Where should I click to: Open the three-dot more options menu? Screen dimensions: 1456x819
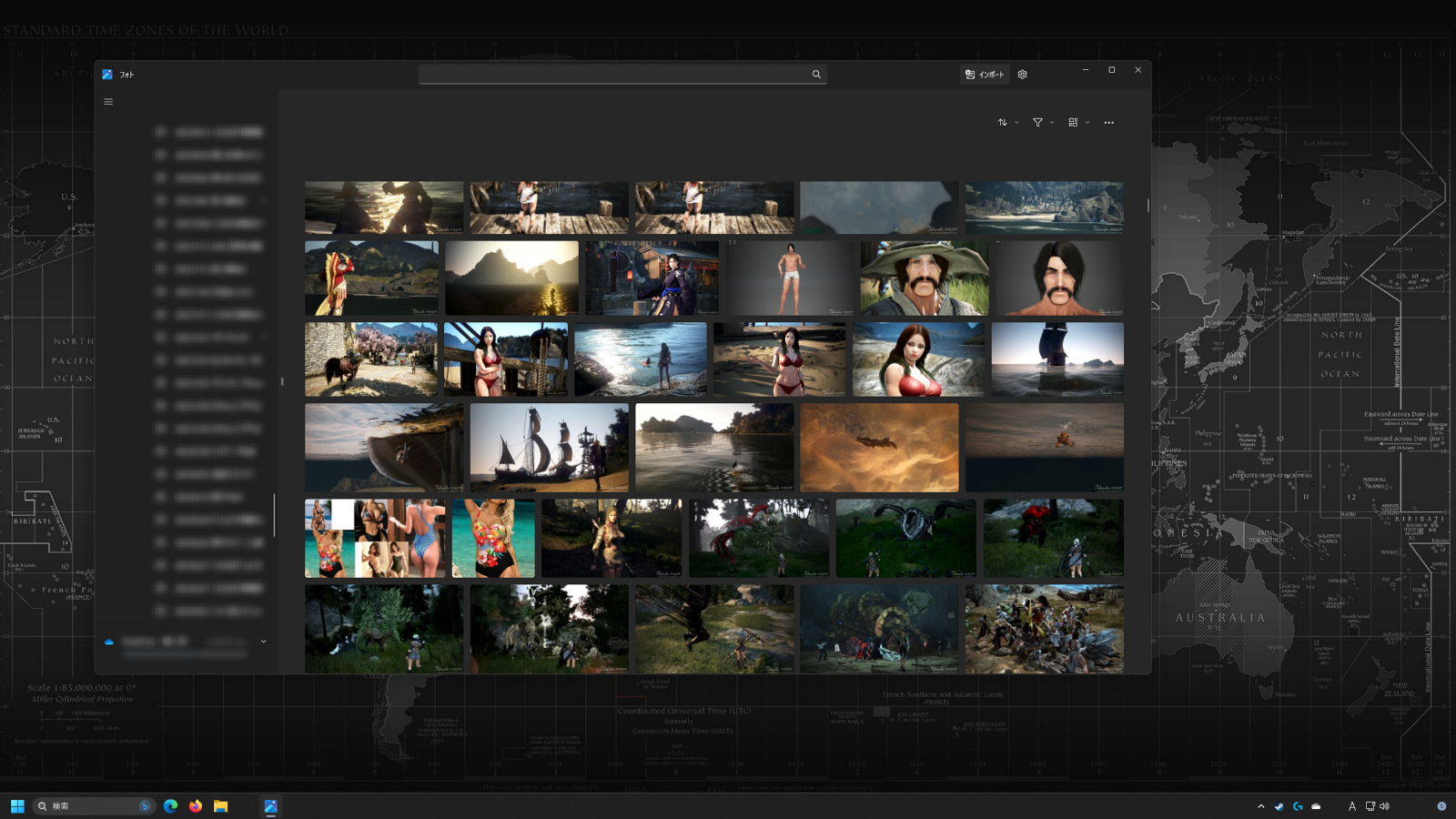1108,123
